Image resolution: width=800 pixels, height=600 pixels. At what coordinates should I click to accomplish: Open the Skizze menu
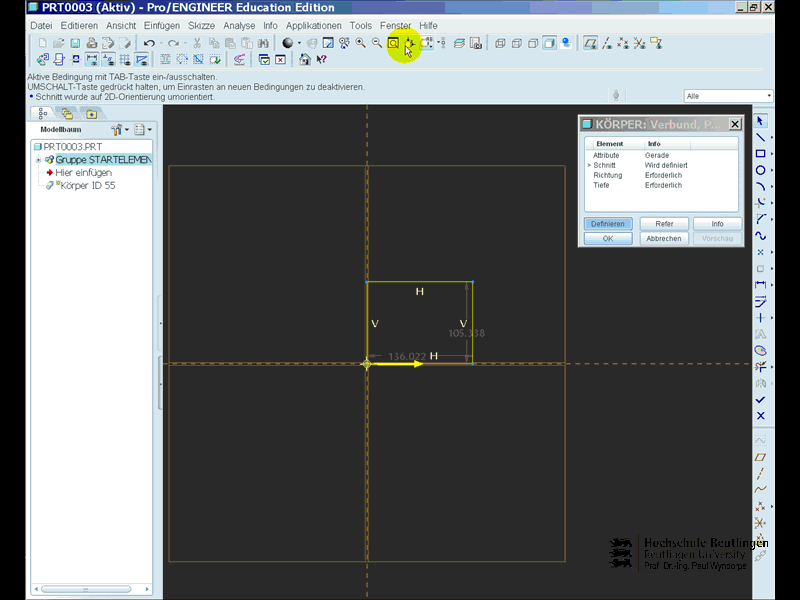pos(202,26)
